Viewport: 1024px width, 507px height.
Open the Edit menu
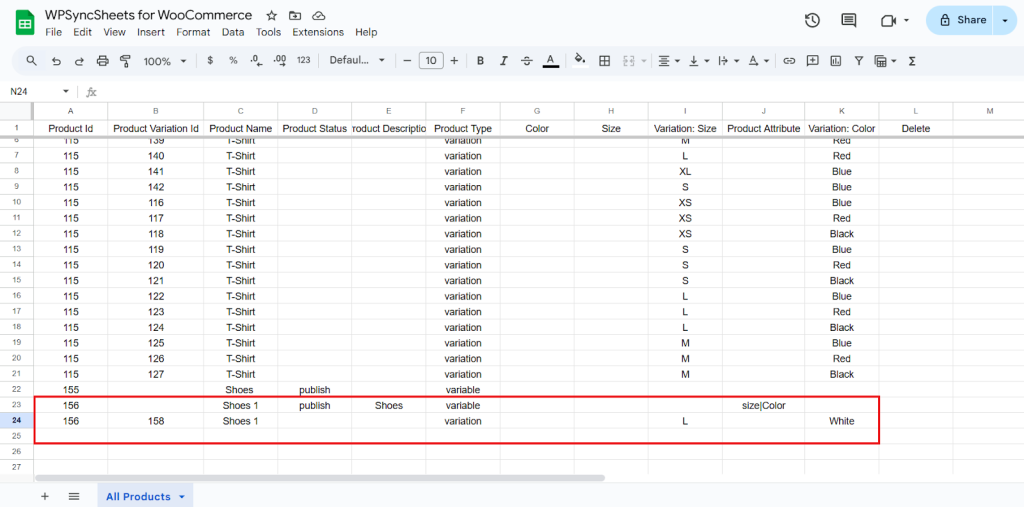pyautogui.click(x=82, y=32)
